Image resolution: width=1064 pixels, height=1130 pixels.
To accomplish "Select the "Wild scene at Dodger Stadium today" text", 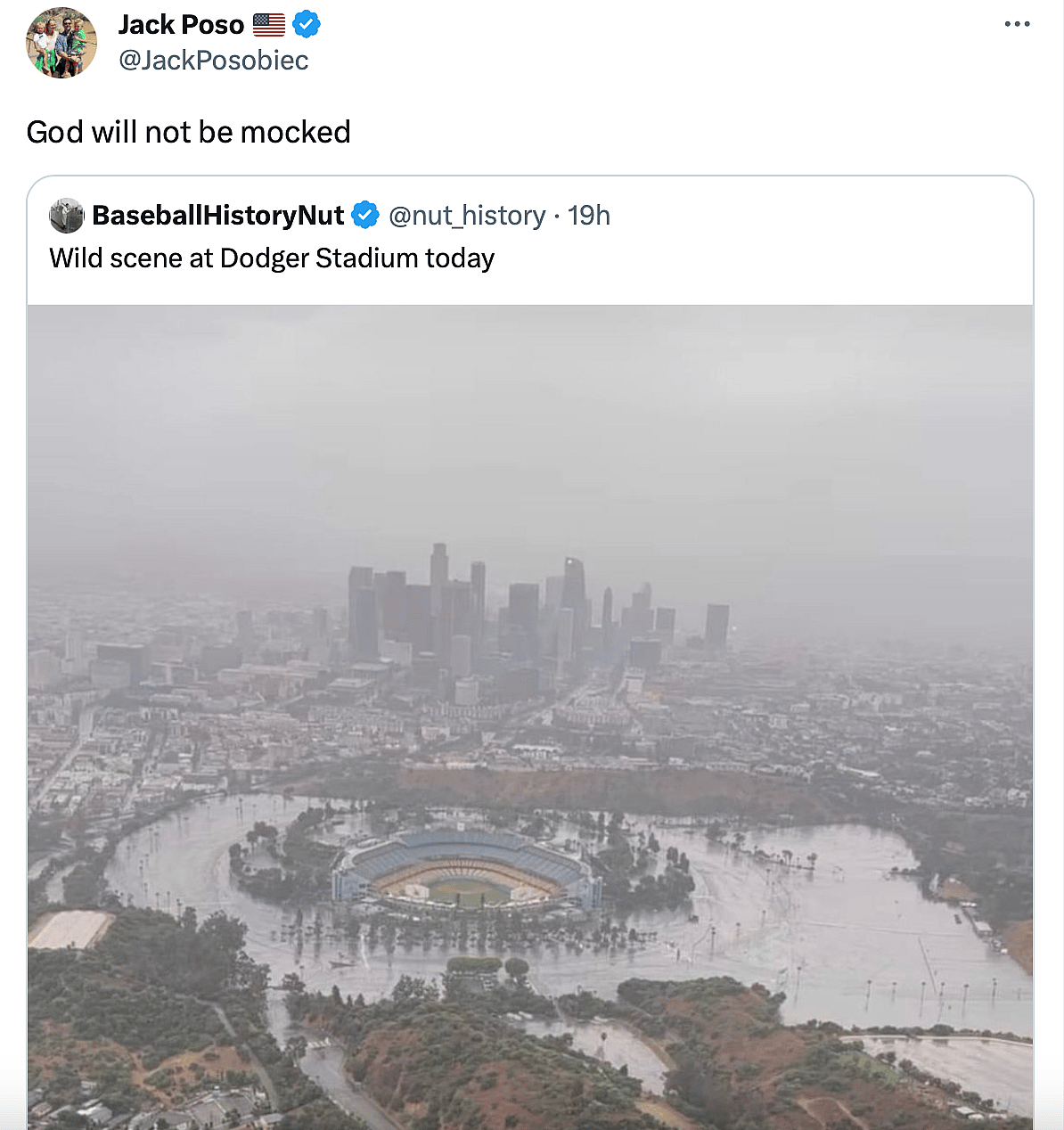I will pyautogui.click(x=272, y=258).
